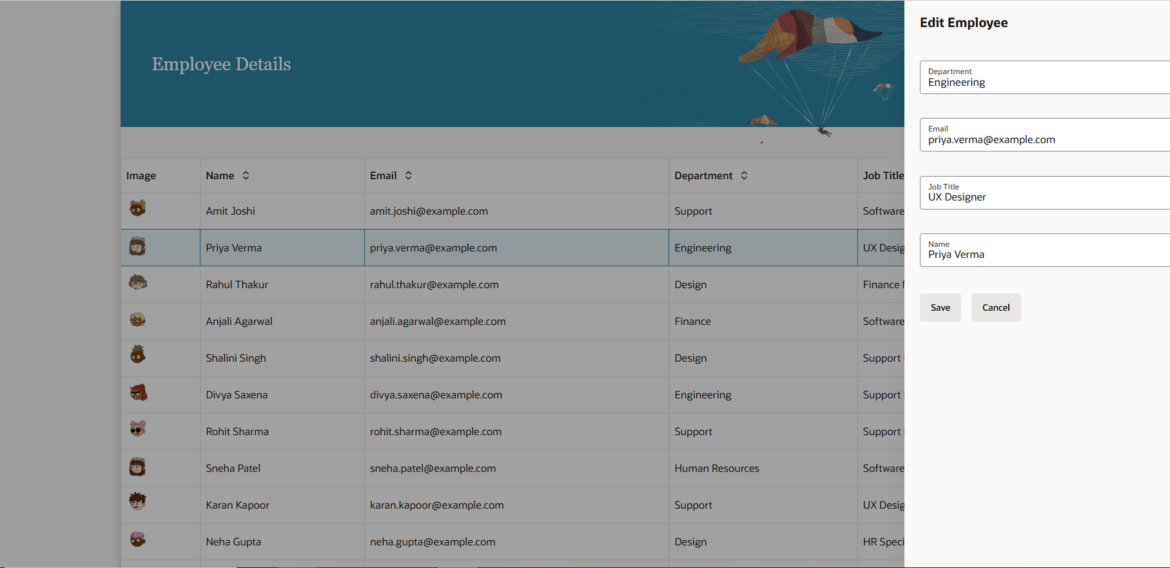Click Amit Joshi's avatar image
Image resolution: width=1170 pixels, height=568 pixels.
137,209
